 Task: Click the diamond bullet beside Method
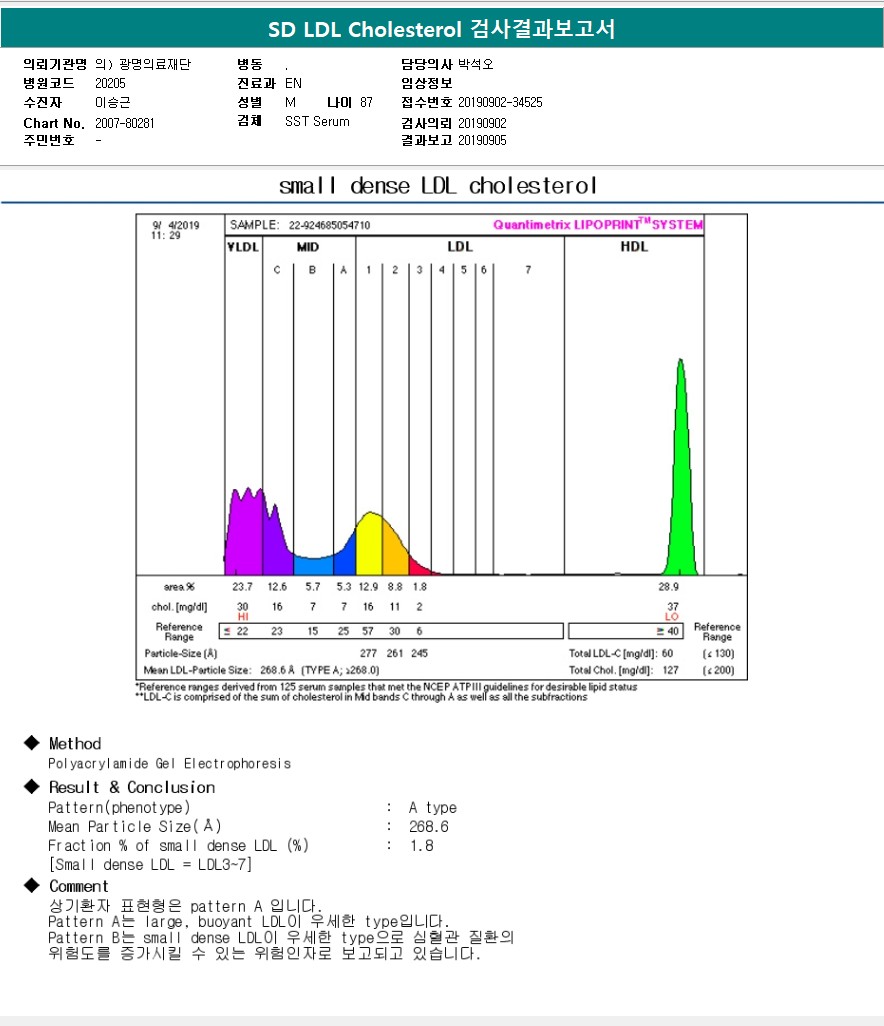point(30,743)
